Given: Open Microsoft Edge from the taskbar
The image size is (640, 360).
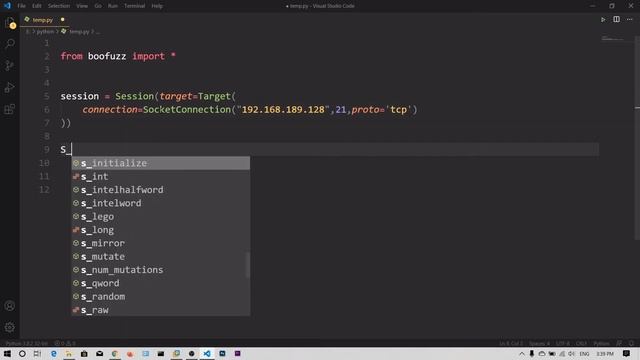Looking at the screenshot, I should click(x=53, y=353).
